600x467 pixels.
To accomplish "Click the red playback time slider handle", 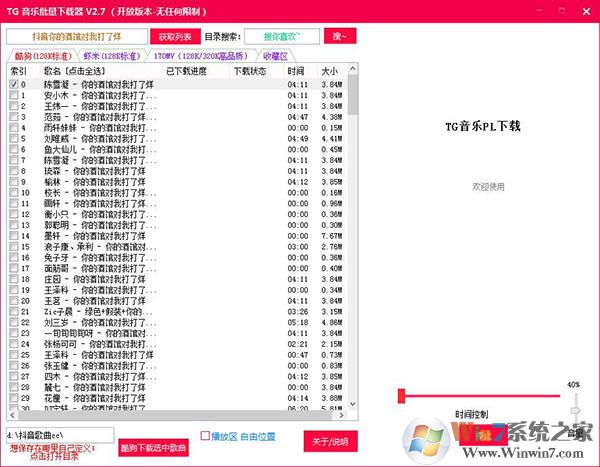I will (x=401, y=396).
